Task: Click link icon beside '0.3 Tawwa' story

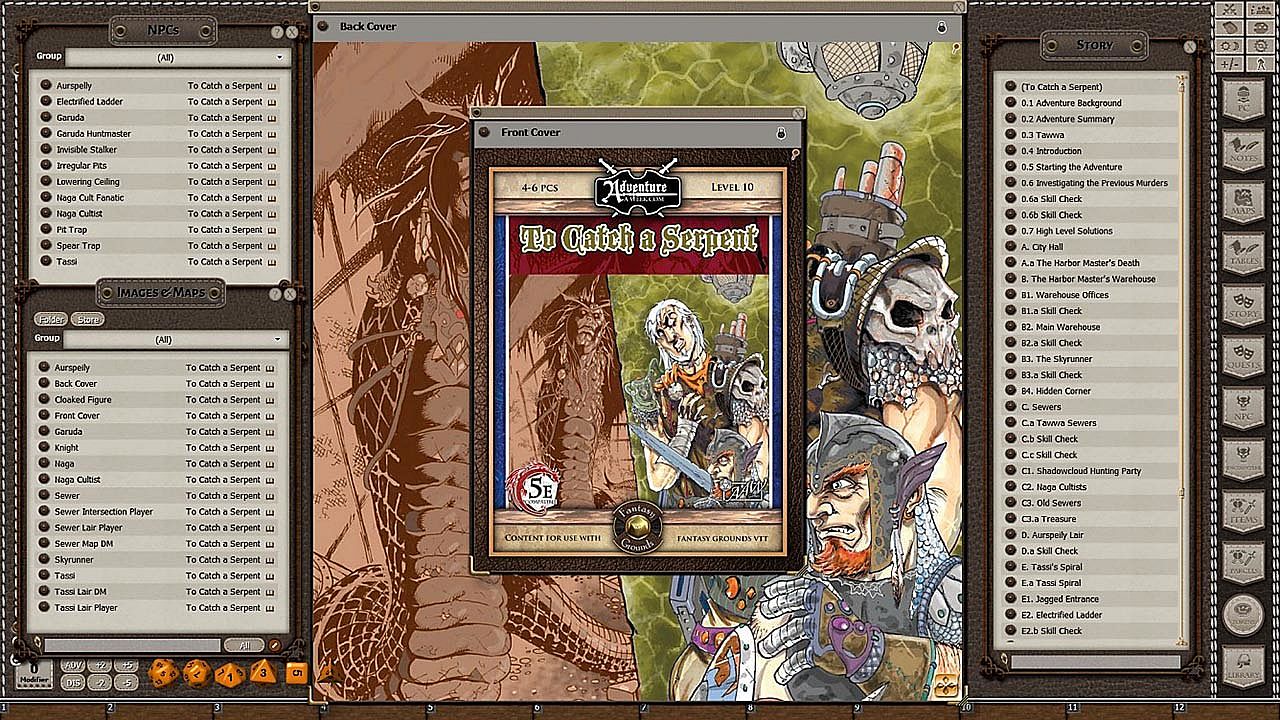Action: 1011,135
